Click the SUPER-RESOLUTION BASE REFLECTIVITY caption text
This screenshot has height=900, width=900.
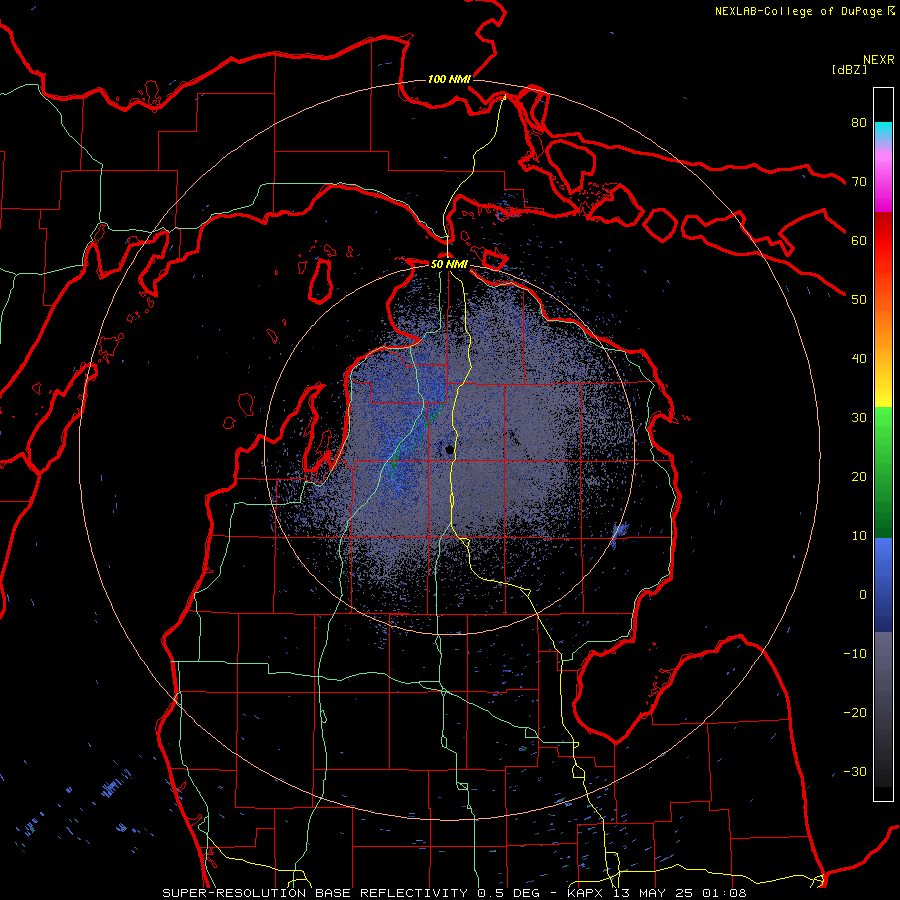point(315,893)
